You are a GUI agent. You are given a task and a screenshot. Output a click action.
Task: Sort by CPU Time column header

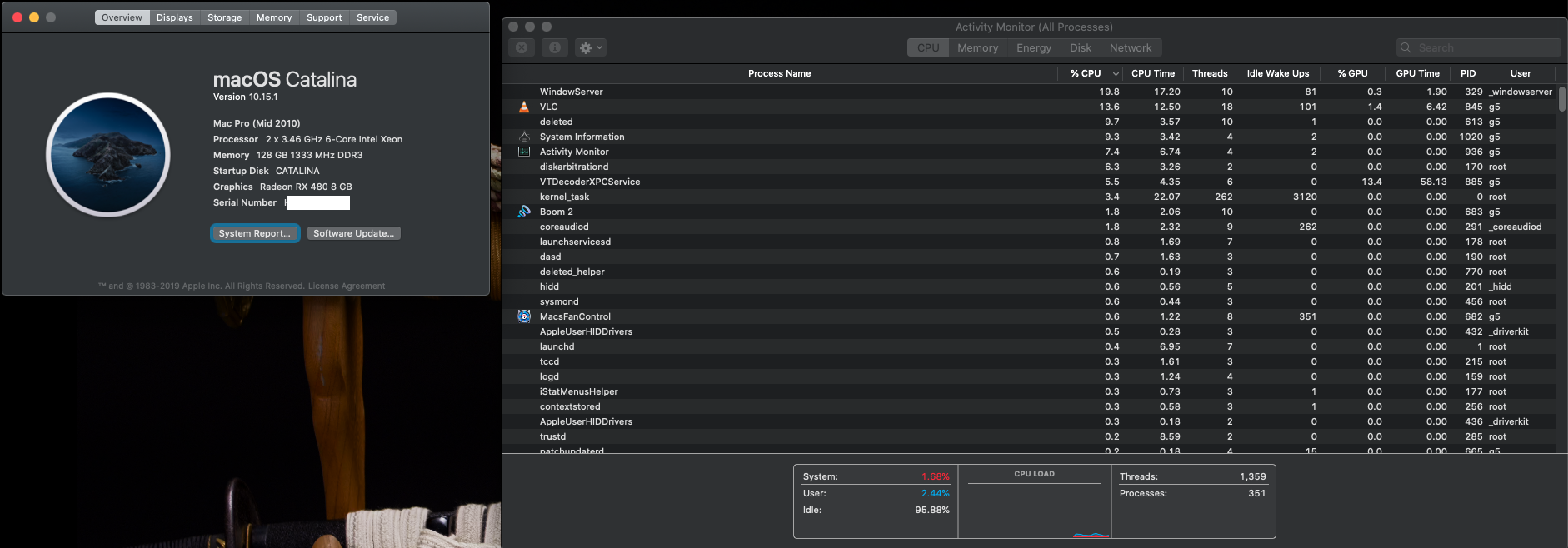coord(1153,73)
